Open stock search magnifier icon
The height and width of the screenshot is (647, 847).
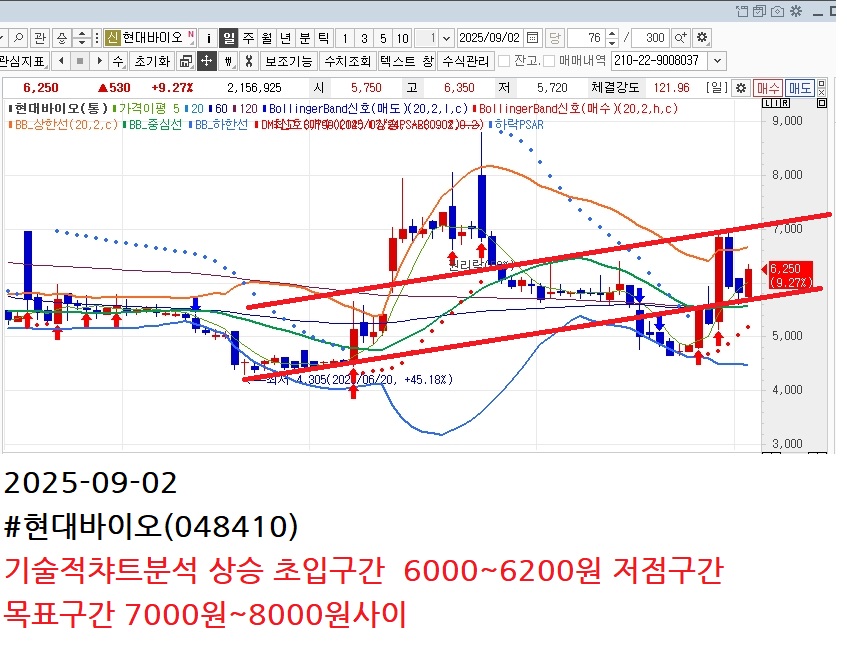pyautogui.click(x=18, y=38)
